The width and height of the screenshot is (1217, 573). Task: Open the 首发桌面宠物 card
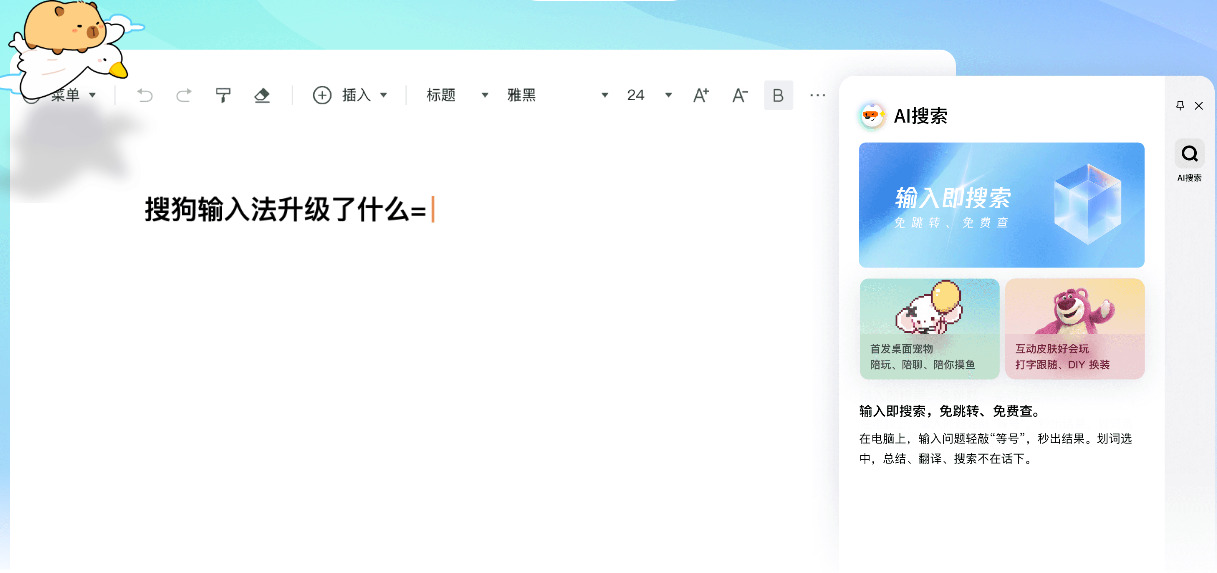930,329
